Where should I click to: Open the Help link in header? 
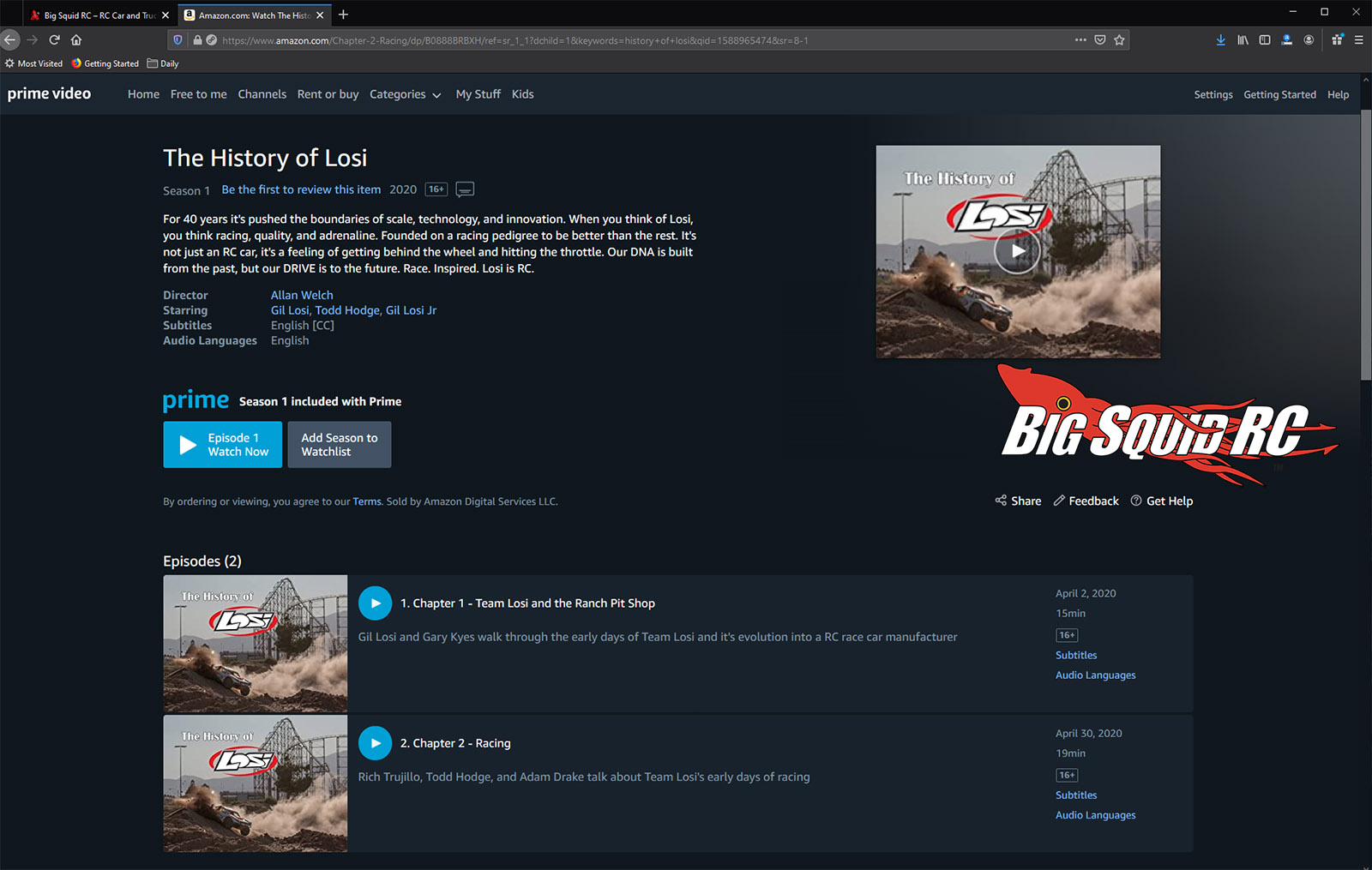tap(1338, 94)
